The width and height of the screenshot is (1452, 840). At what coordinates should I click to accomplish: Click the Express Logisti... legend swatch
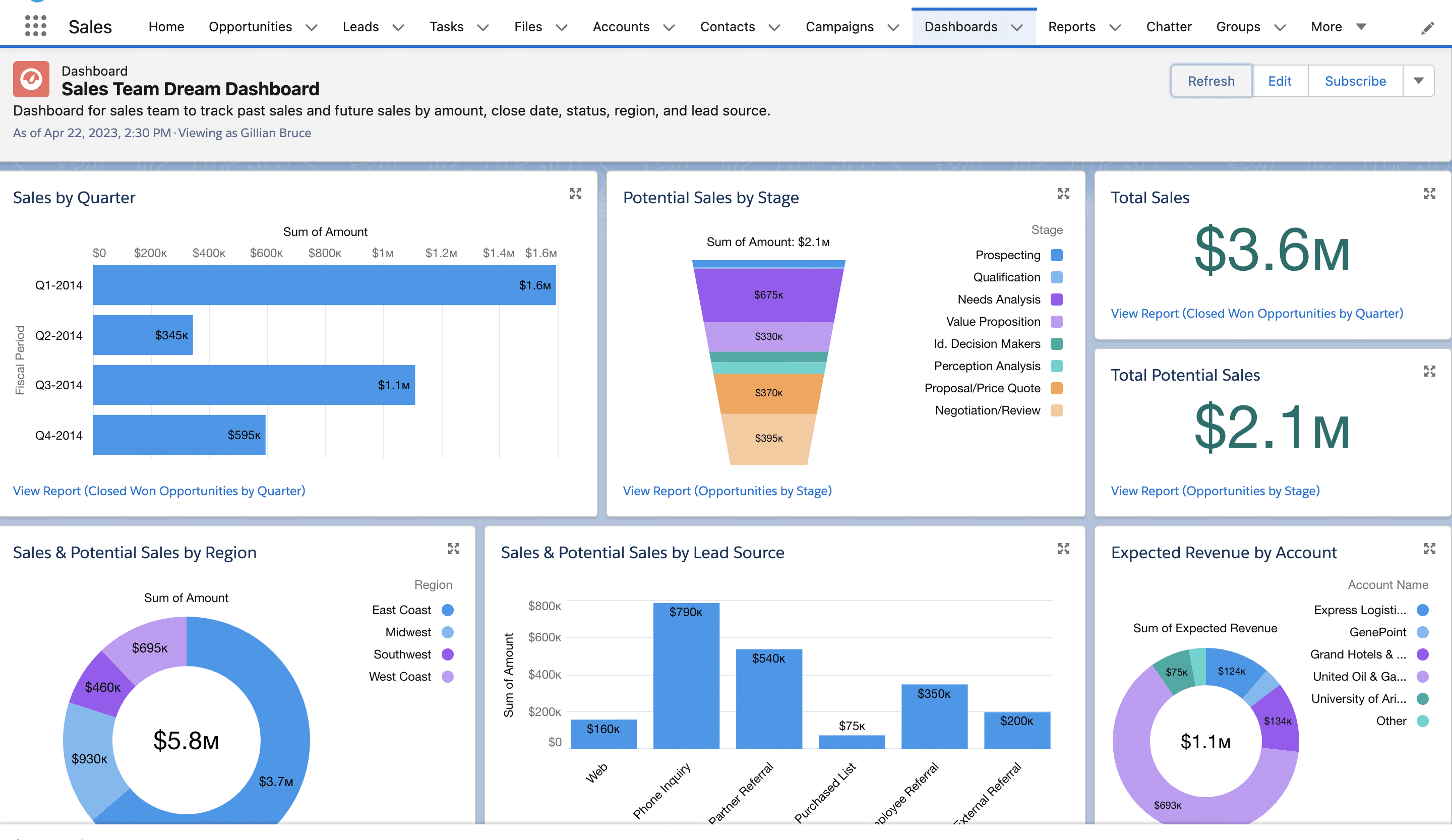pos(1422,610)
